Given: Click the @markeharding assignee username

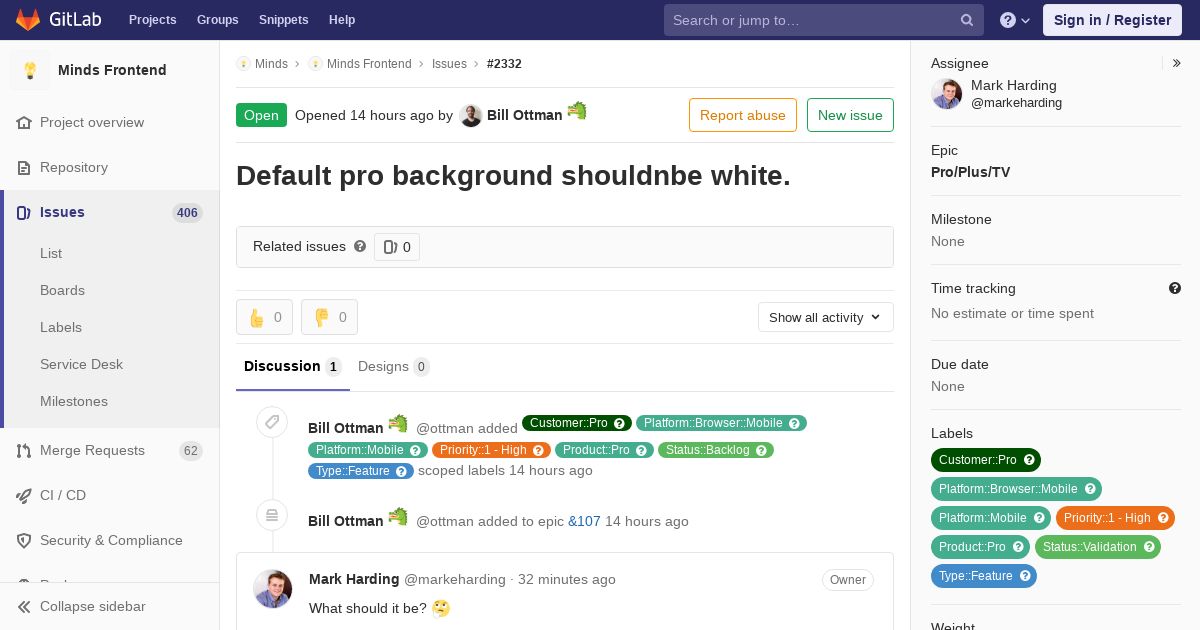Looking at the screenshot, I should pyautogui.click(x=1016, y=103).
